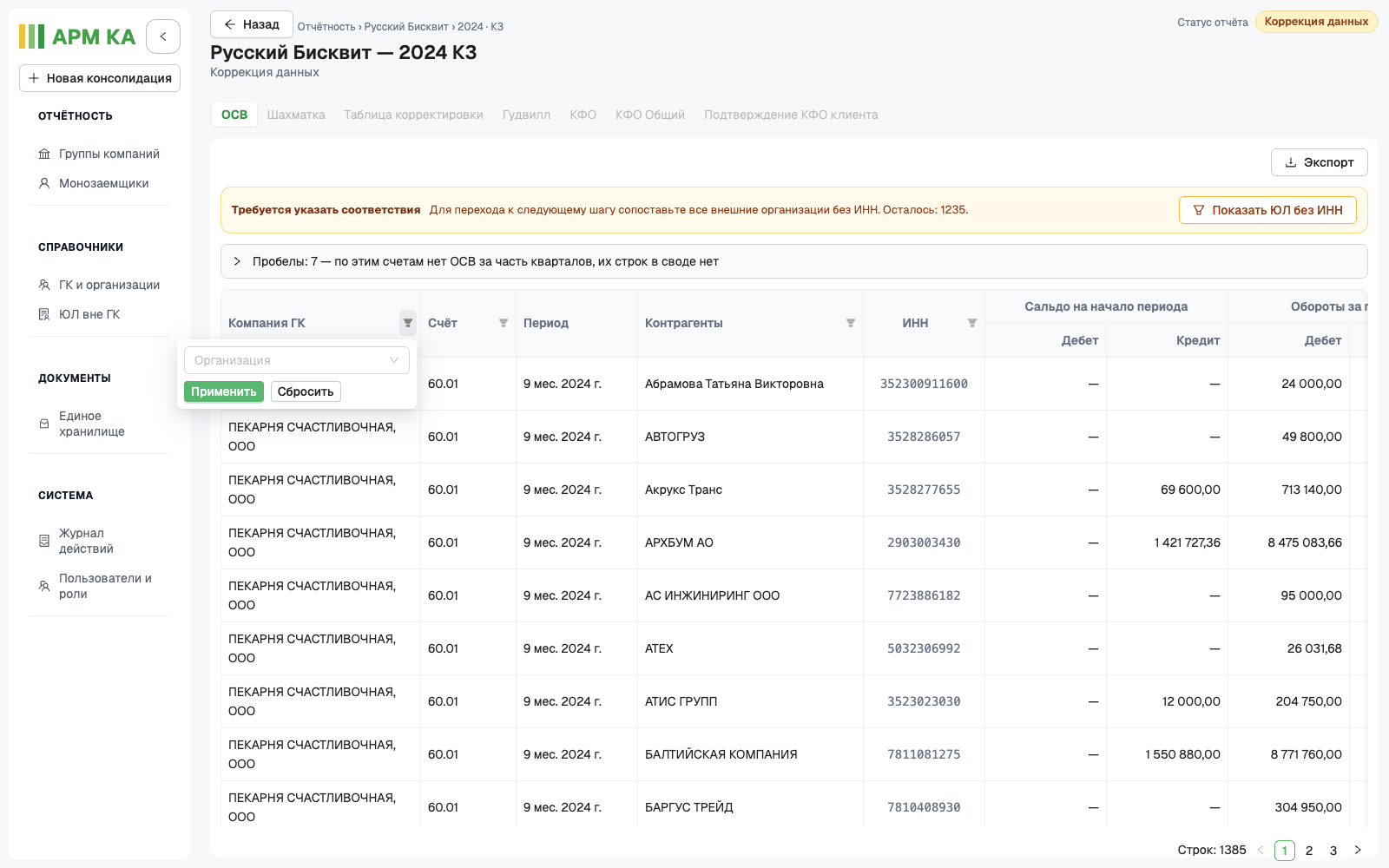
Task: Switch to the Гудвилл tab
Action: pyautogui.click(x=526, y=115)
